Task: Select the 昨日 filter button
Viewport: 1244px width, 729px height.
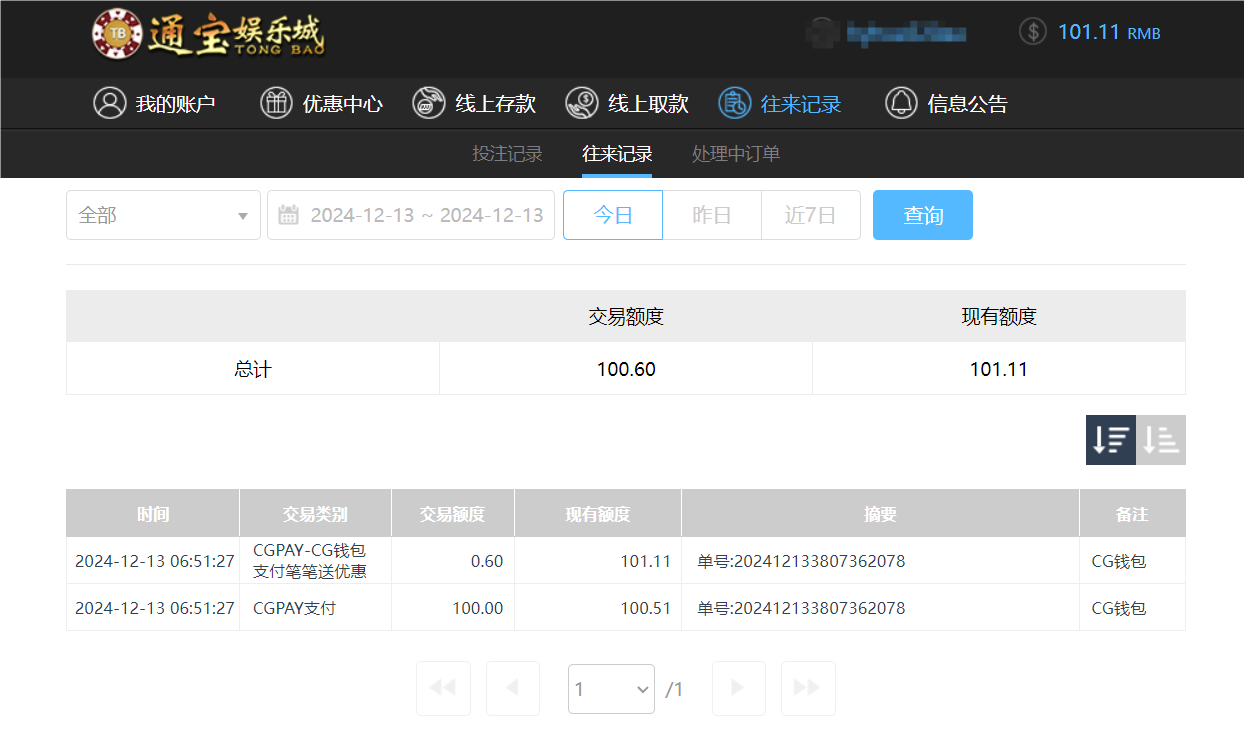Action: coord(711,214)
